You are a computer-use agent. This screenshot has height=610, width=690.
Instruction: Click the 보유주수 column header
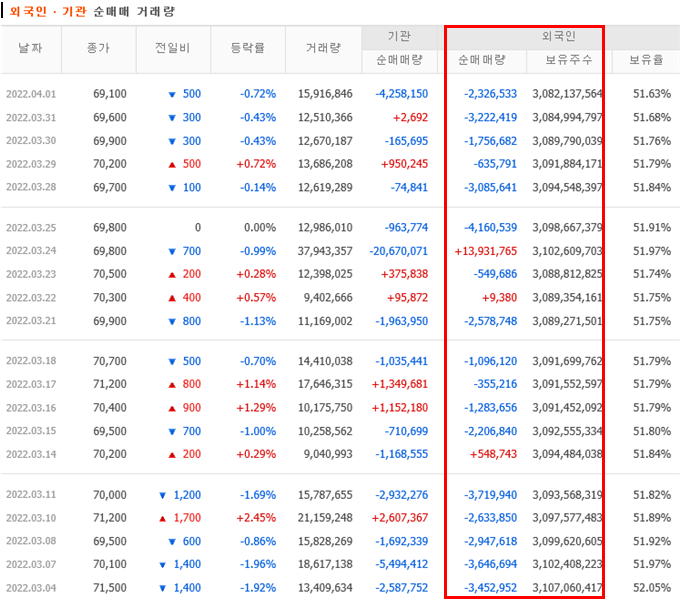tap(569, 60)
